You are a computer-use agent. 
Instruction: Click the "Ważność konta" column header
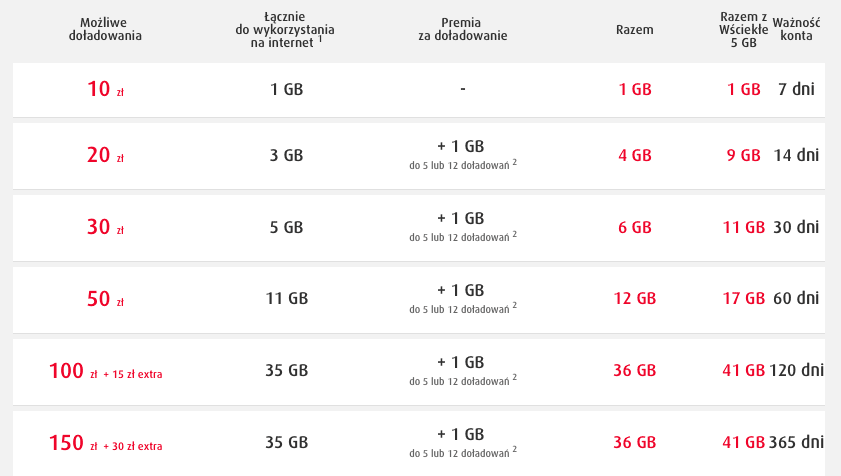796,29
